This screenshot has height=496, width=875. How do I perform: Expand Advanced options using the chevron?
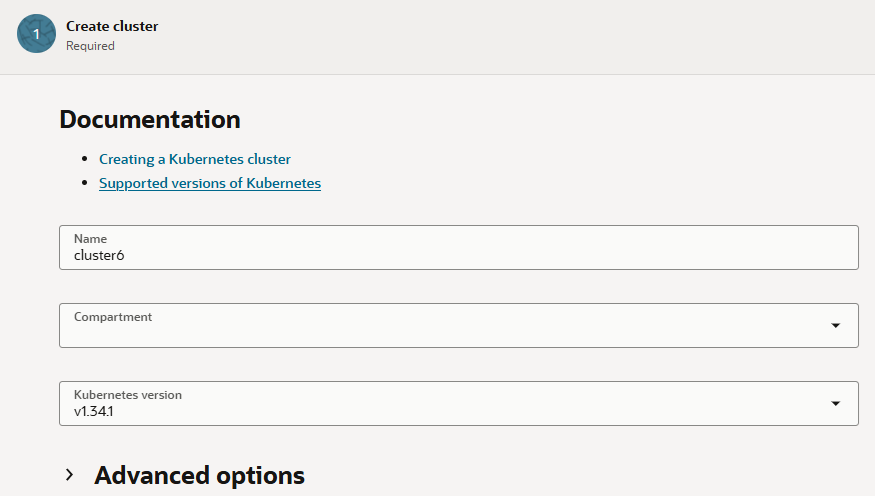pyautogui.click(x=69, y=475)
